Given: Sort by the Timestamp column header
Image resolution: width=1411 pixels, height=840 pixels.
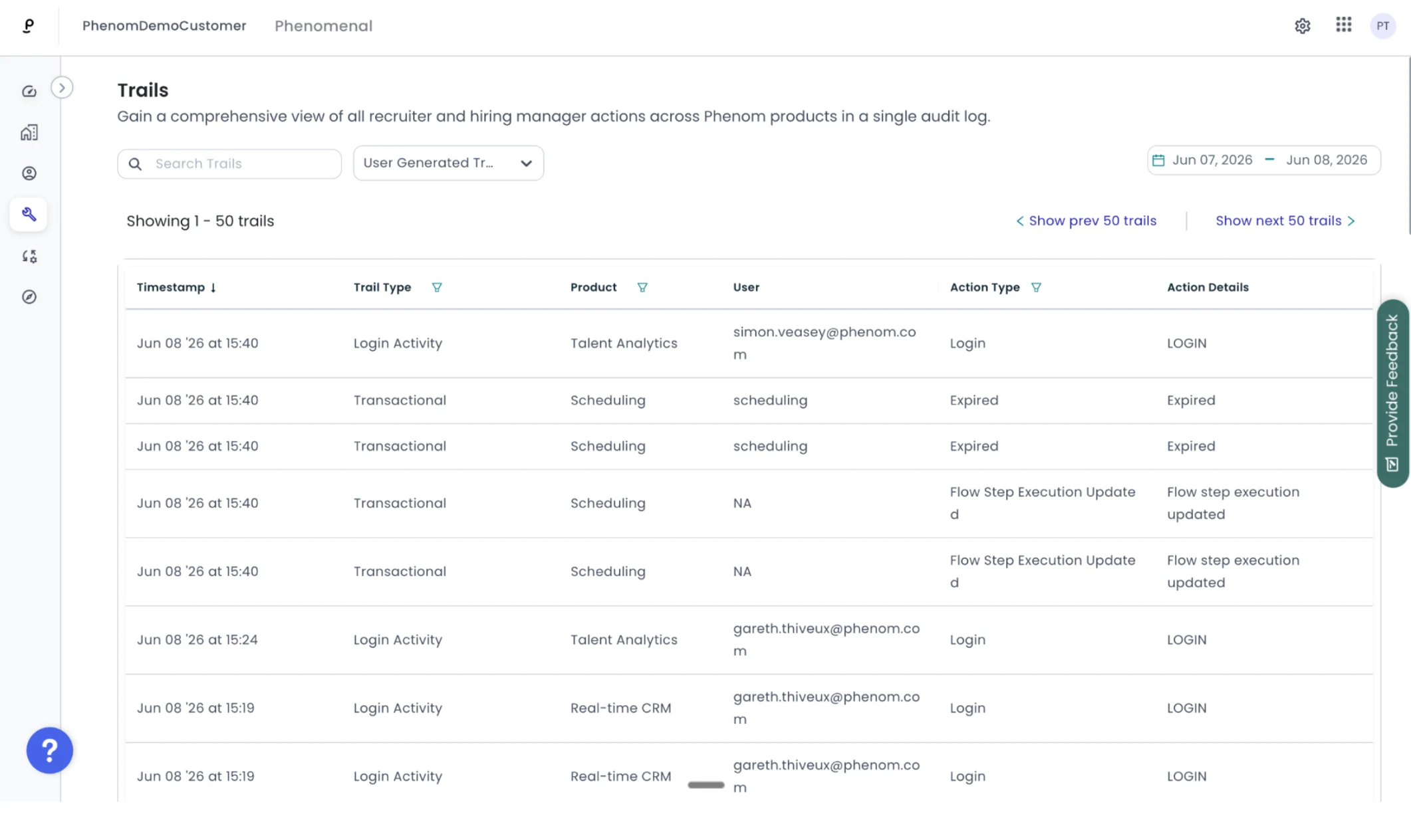Looking at the screenshot, I should (x=170, y=287).
